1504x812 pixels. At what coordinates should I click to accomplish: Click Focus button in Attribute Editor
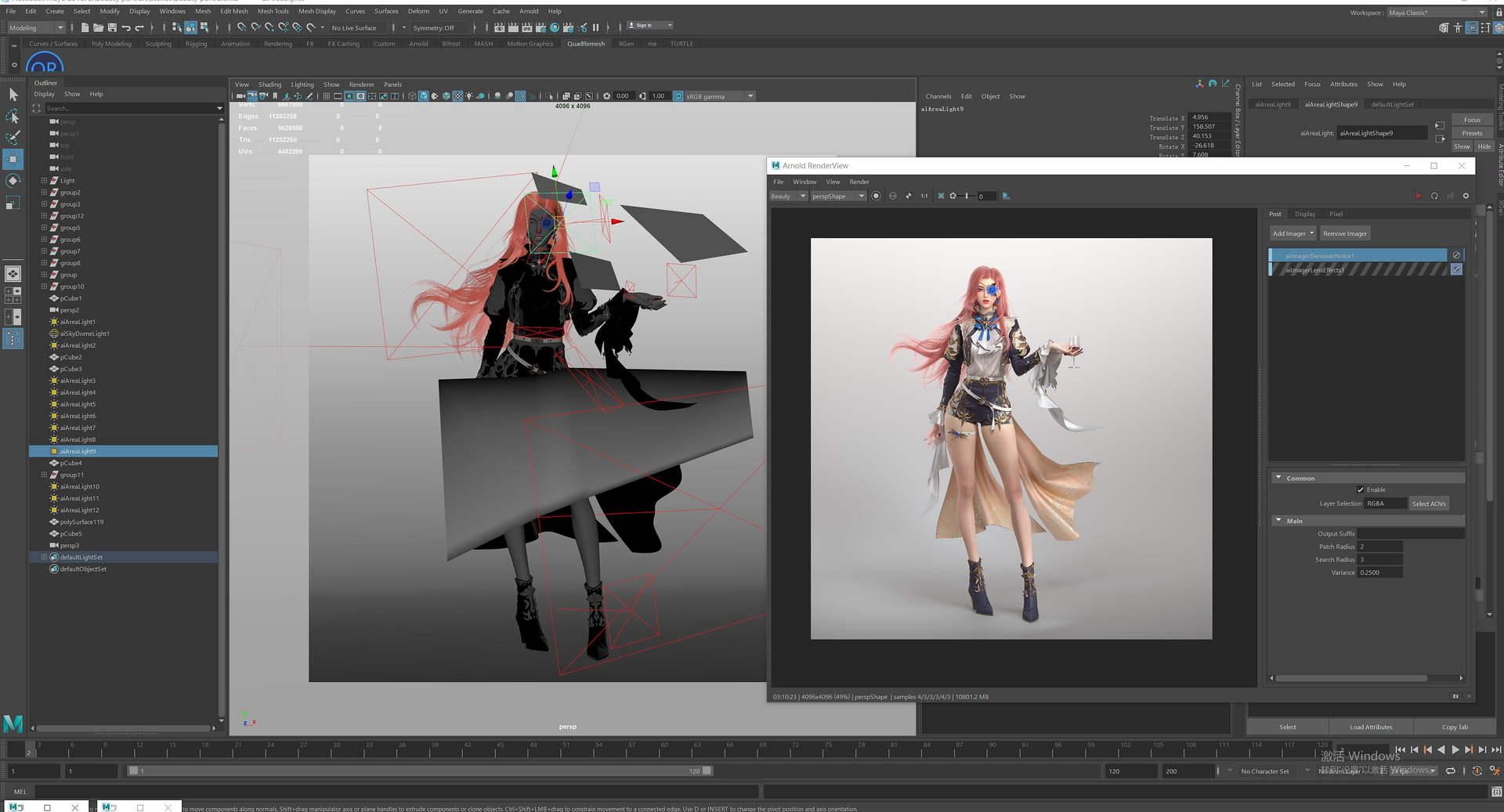pyautogui.click(x=1472, y=120)
